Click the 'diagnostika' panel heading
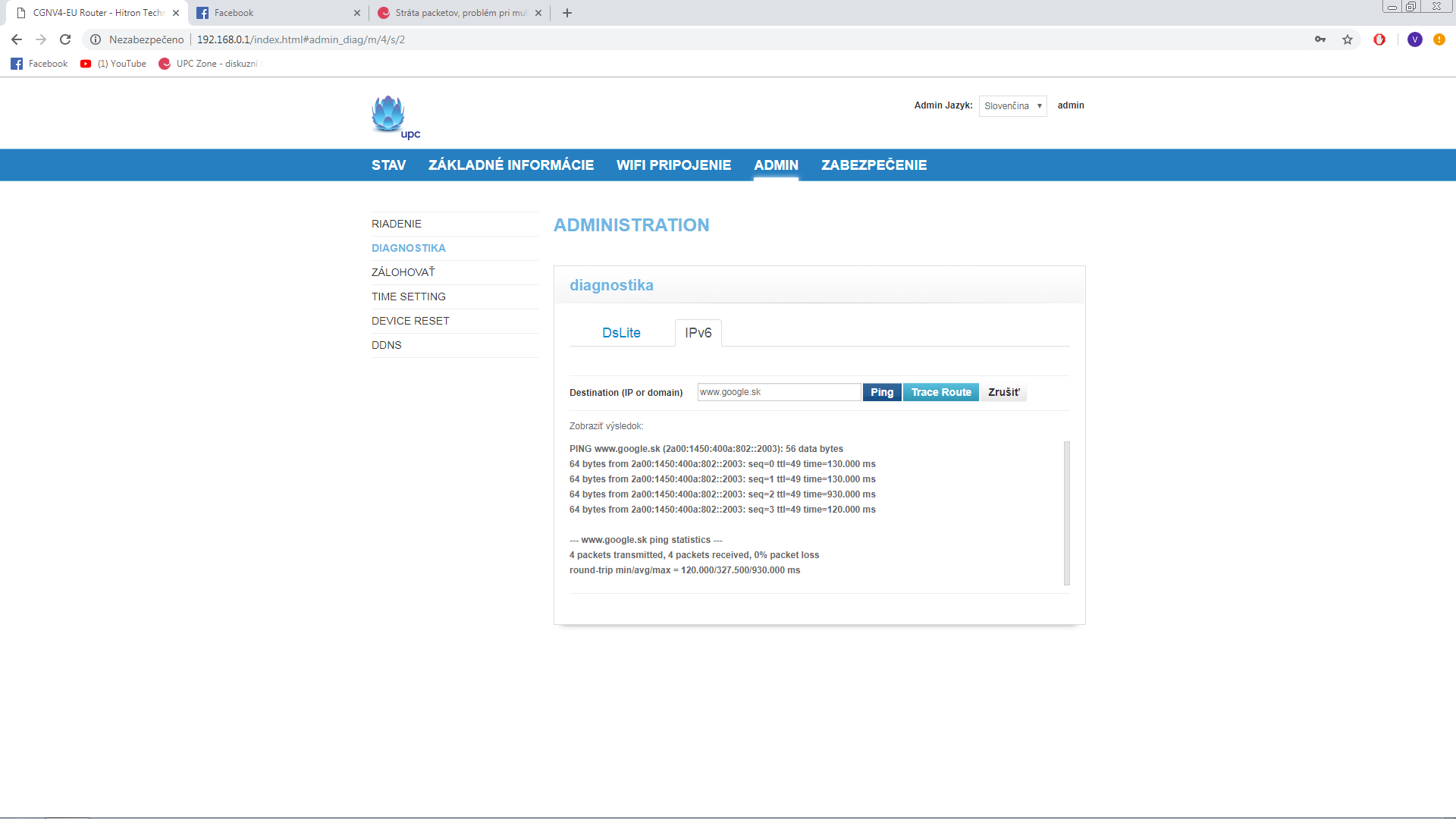The image size is (1456, 819). tap(611, 285)
